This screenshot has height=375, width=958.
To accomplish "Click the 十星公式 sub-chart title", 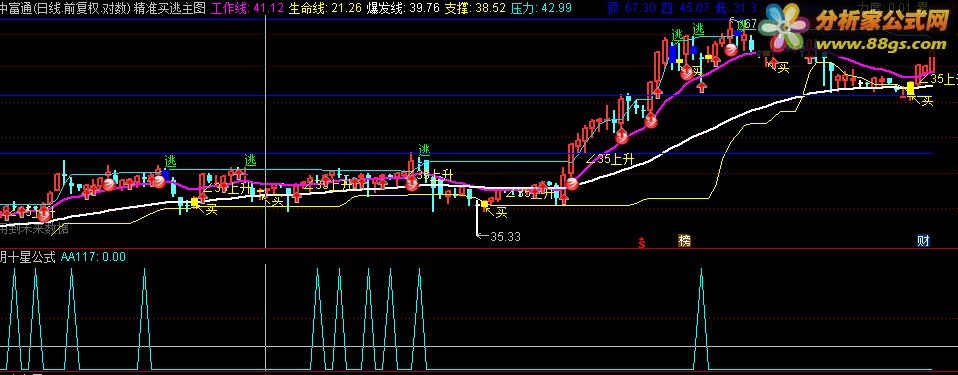I will 32,257.
